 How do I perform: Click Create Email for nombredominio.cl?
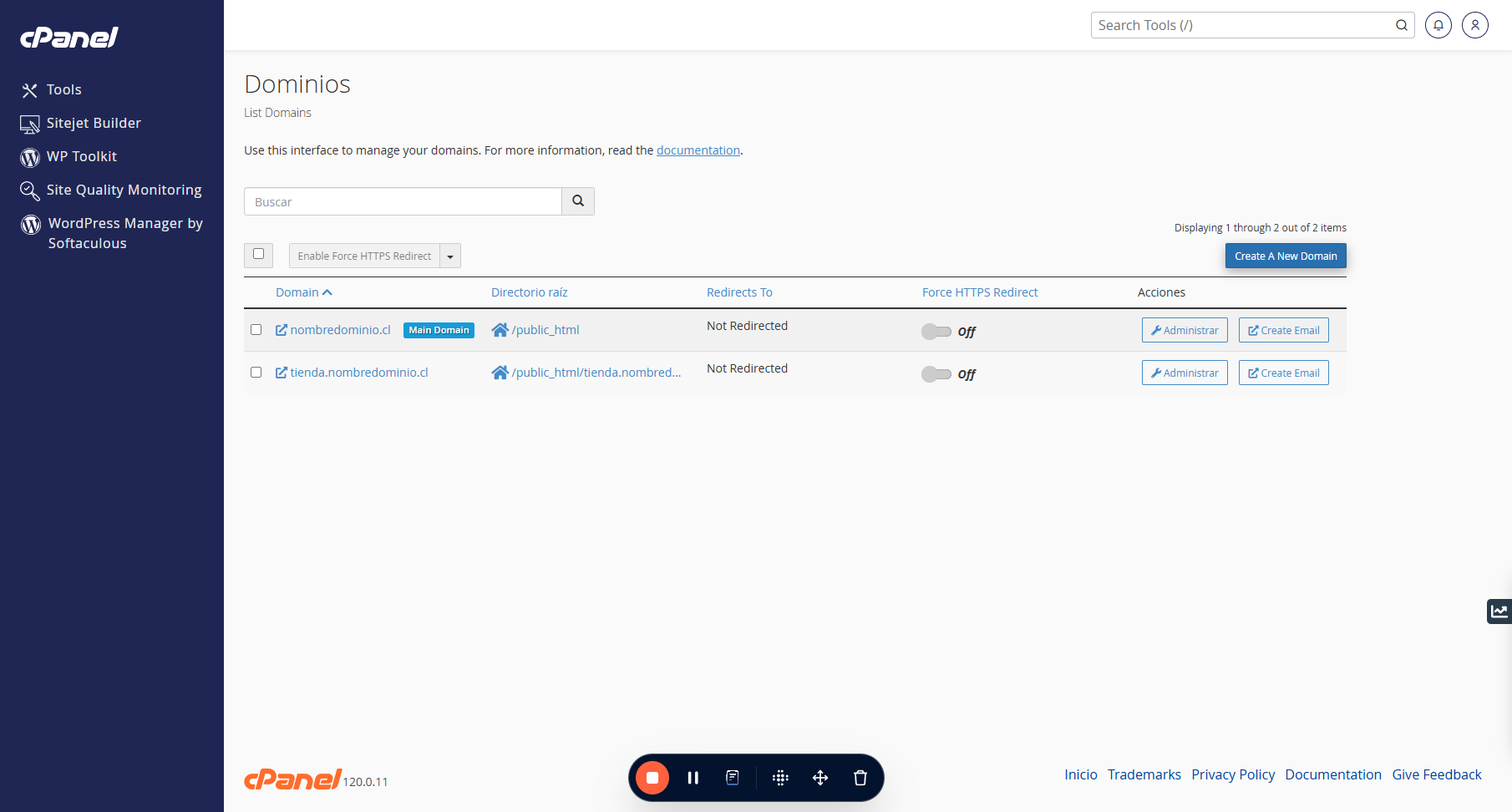pyautogui.click(x=1284, y=330)
